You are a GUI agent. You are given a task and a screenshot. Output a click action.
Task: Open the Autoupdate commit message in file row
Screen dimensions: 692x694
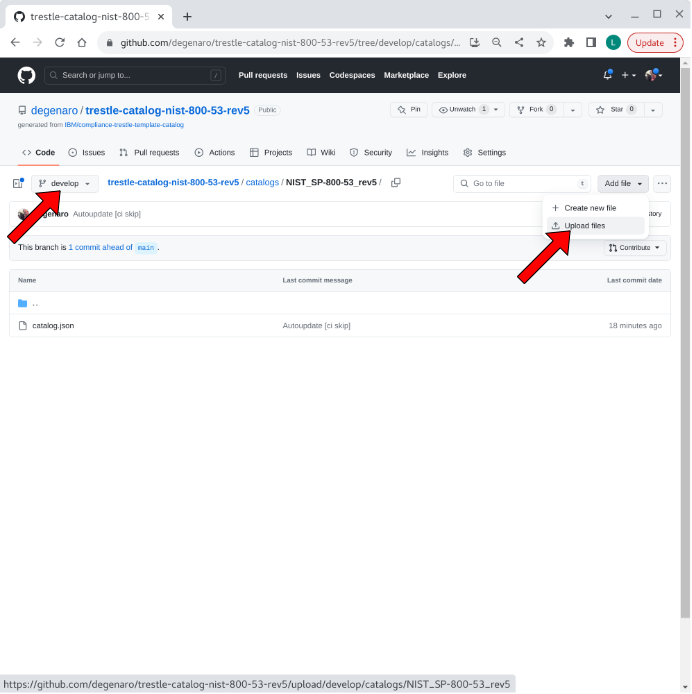(317, 326)
